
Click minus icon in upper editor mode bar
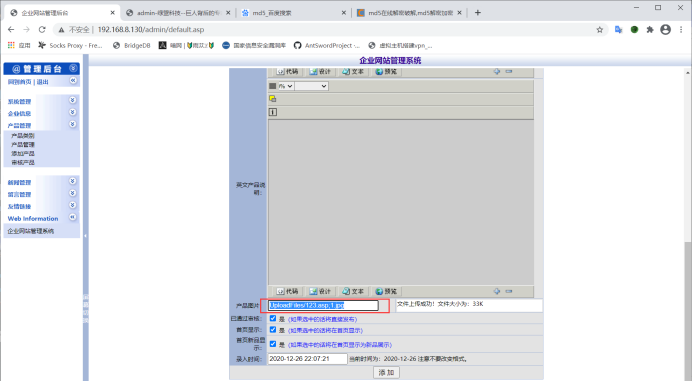(x=509, y=71)
